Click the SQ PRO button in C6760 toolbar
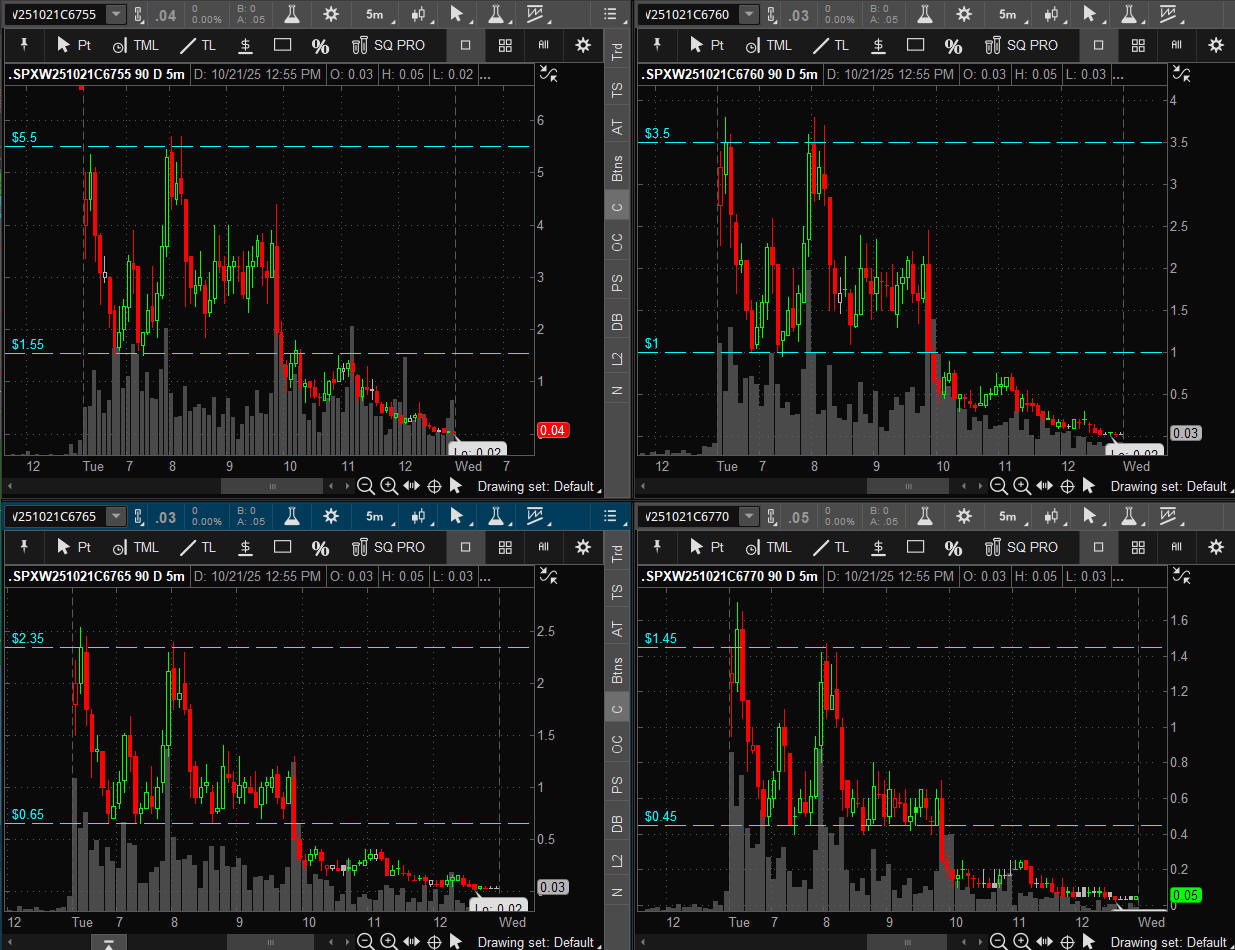The height and width of the screenshot is (950, 1235). [1021, 45]
